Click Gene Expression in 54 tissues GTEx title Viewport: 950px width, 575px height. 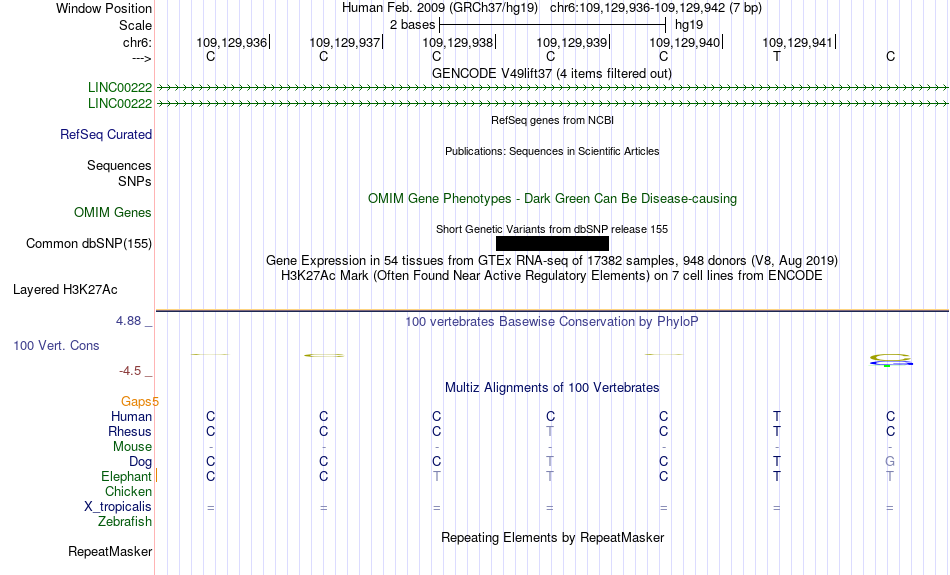(x=552, y=261)
